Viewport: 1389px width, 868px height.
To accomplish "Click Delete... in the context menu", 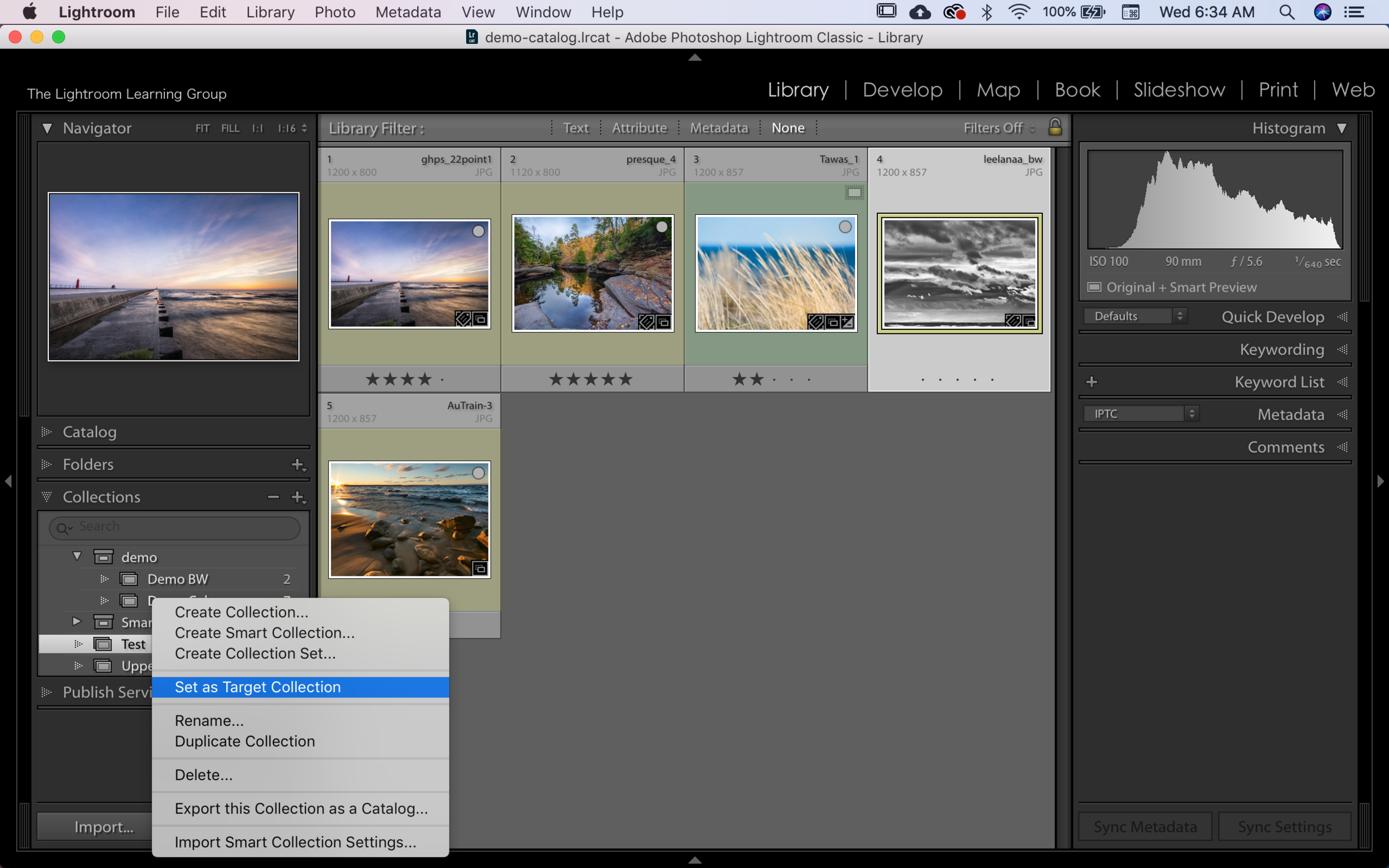I will click(x=301, y=775).
